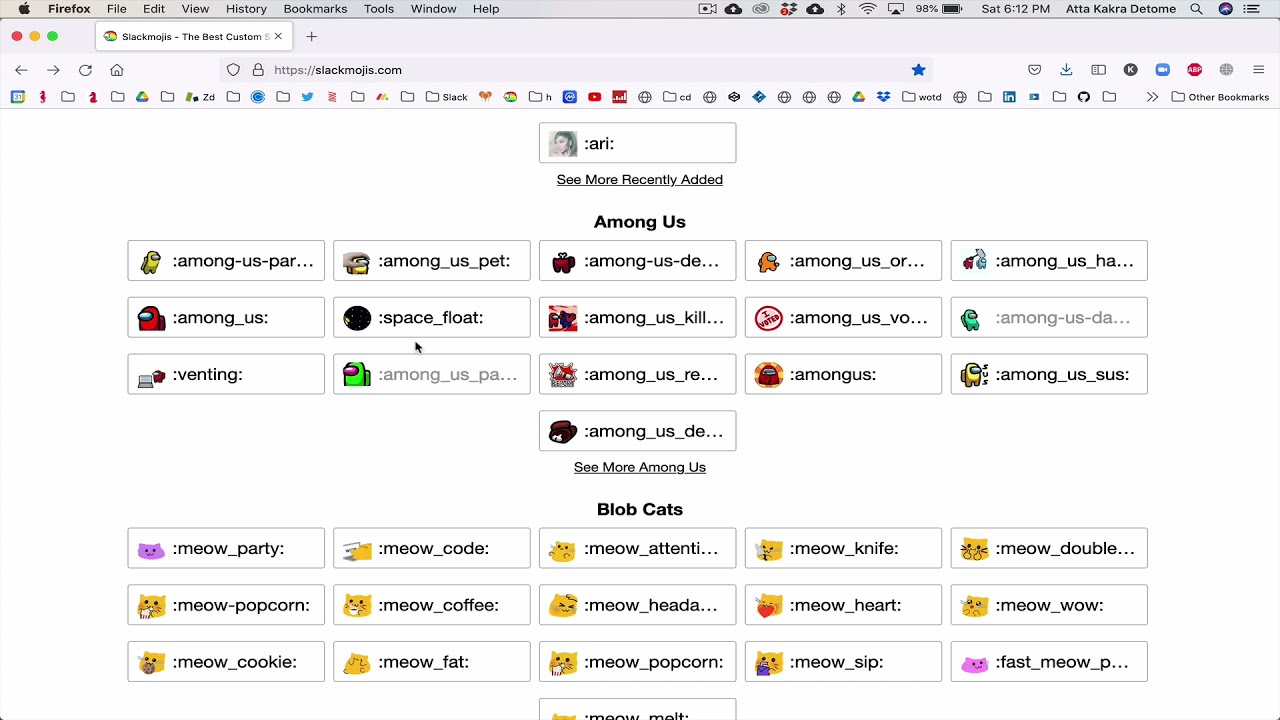Image resolution: width=1280 pixels, height=720 pixels.
Task: Select the :meow_heart: emoji icon
Action: (x=769, y=606)
